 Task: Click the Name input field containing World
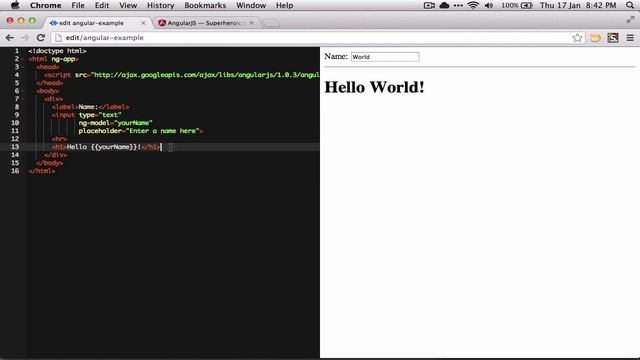385,57
